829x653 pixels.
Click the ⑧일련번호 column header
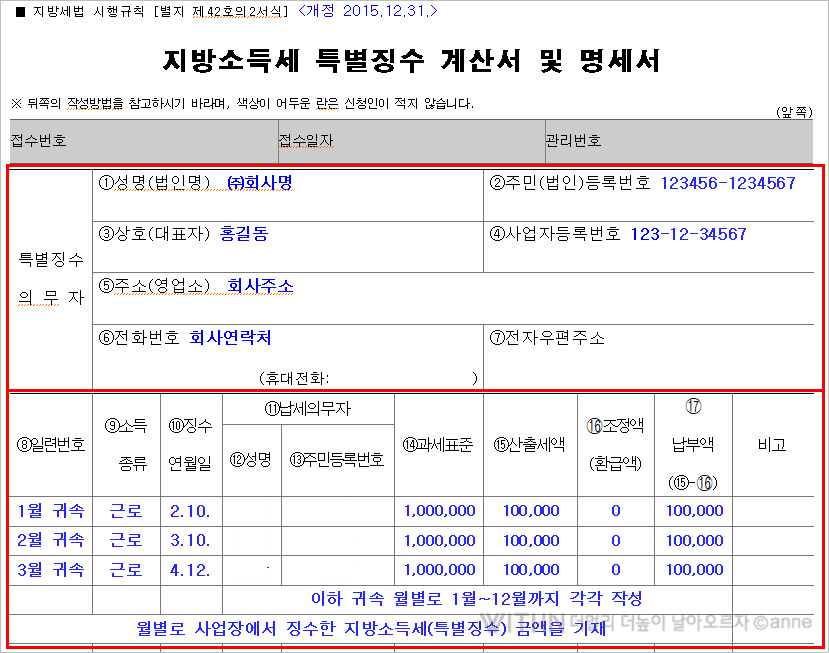pos(51,445)
